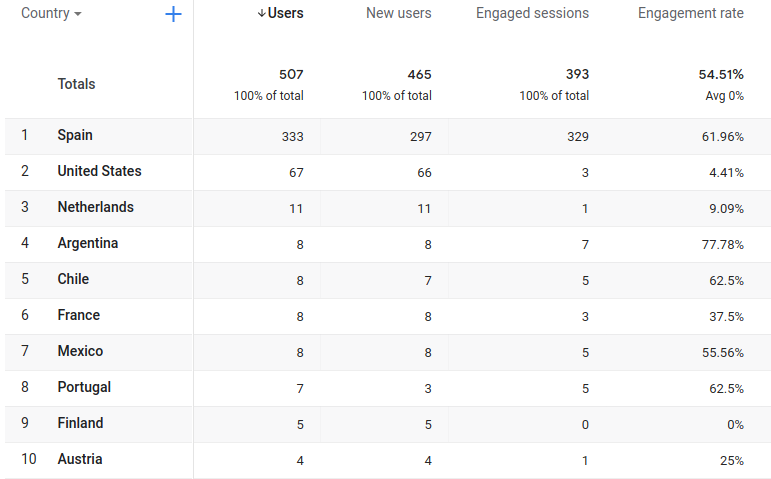
Task: Click the blue plus add-dimension icon
Action: (x=173, y=14)
